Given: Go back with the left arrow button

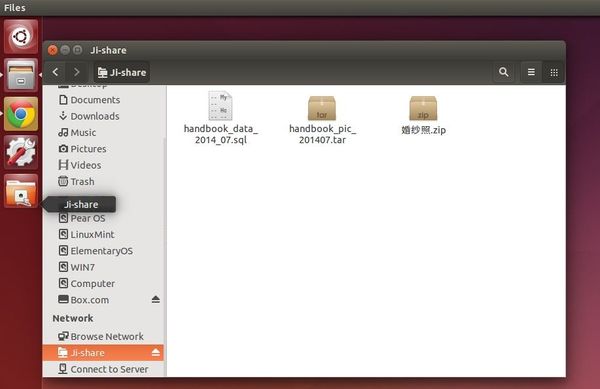Looking at the screenshot, I should (x=56, y=72).
